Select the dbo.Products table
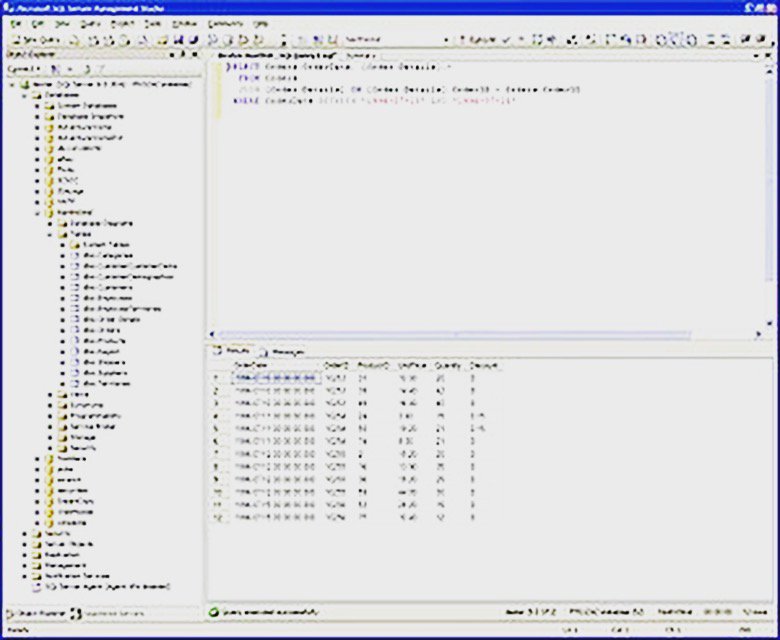780x640 pixels. [x=104, y=341]
